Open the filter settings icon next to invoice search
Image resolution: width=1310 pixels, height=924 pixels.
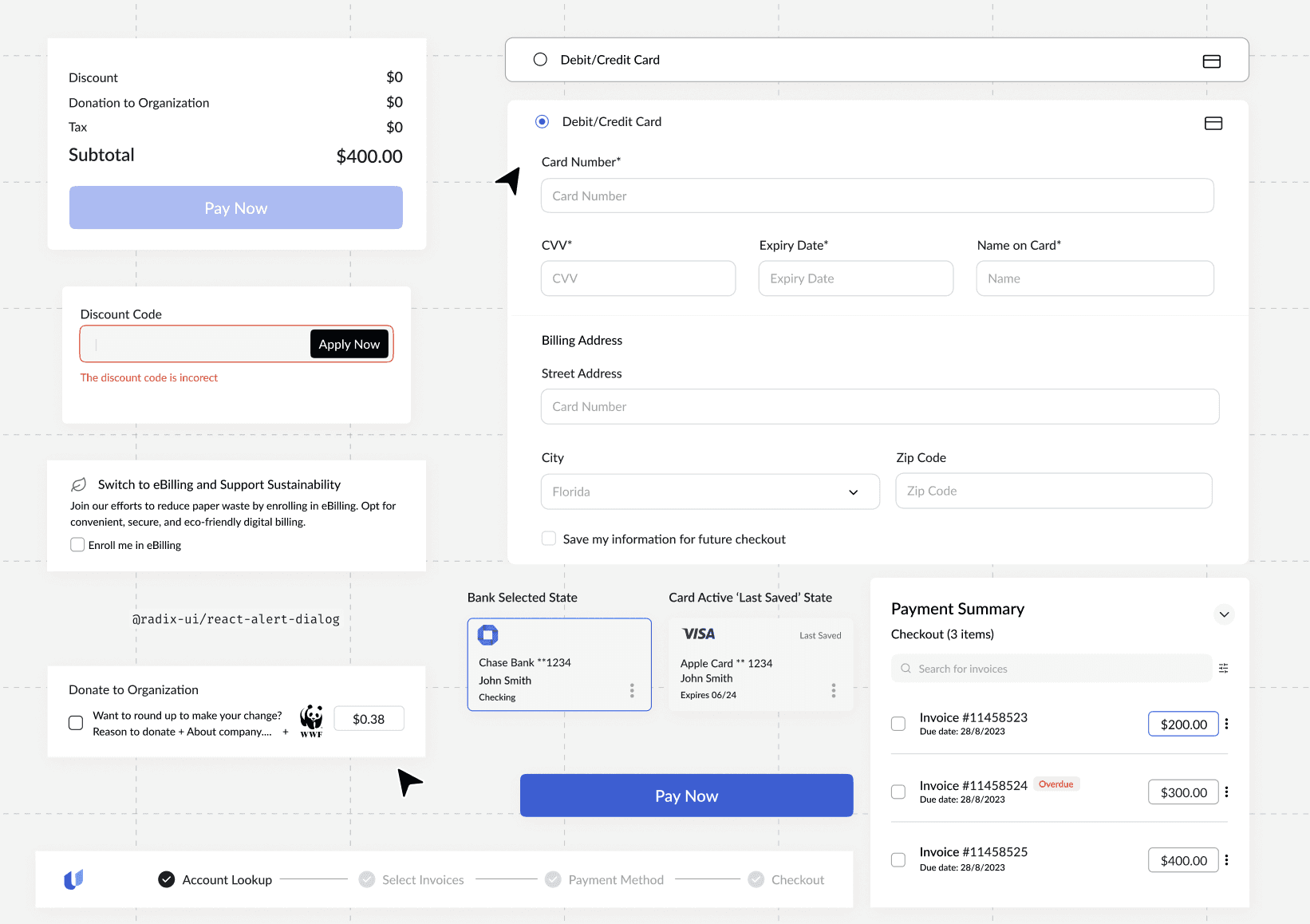pos(1223,669)
